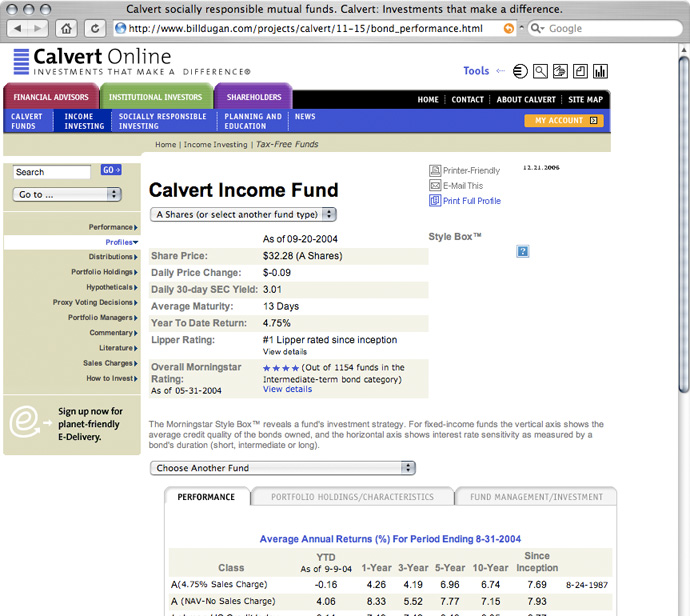Viewport: 690px width, 616px height.
Task: Open the News menu item
Action: [x=305, y=117]
